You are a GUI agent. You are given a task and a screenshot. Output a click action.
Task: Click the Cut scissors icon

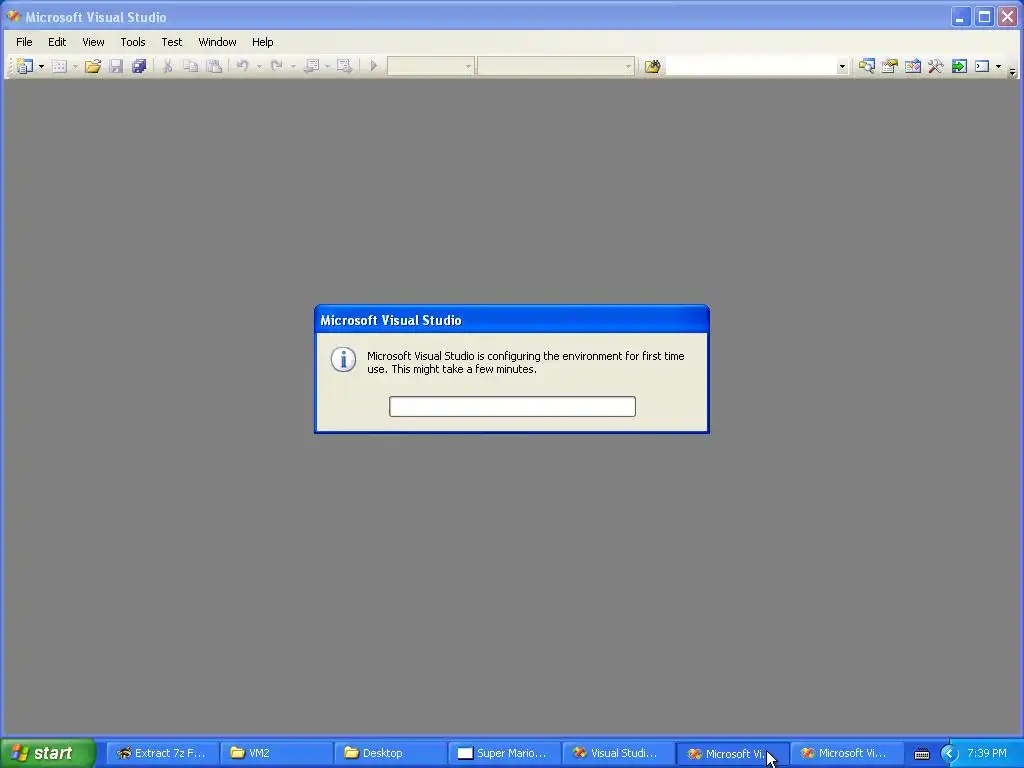pyautogui.click(x=167, y=66)
